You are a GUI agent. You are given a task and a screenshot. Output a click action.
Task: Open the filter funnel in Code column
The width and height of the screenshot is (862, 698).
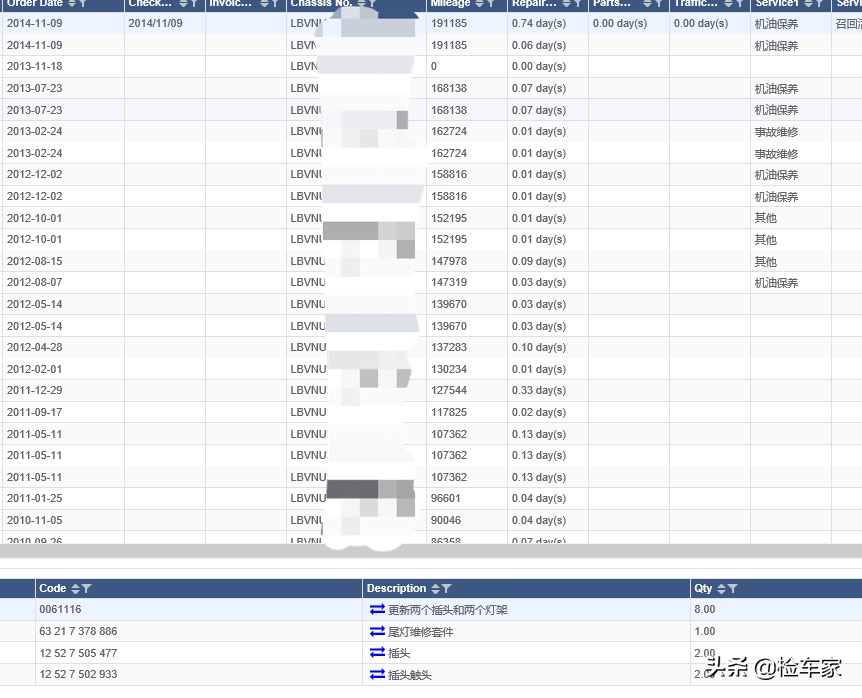click(87, 589)
